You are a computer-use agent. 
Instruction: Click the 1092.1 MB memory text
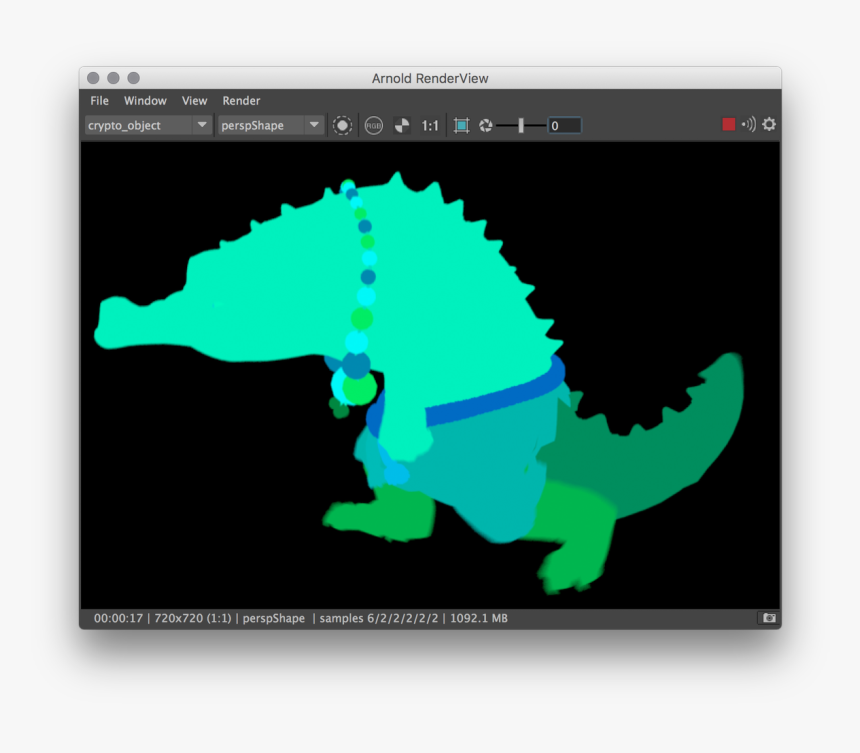point(479,618)
